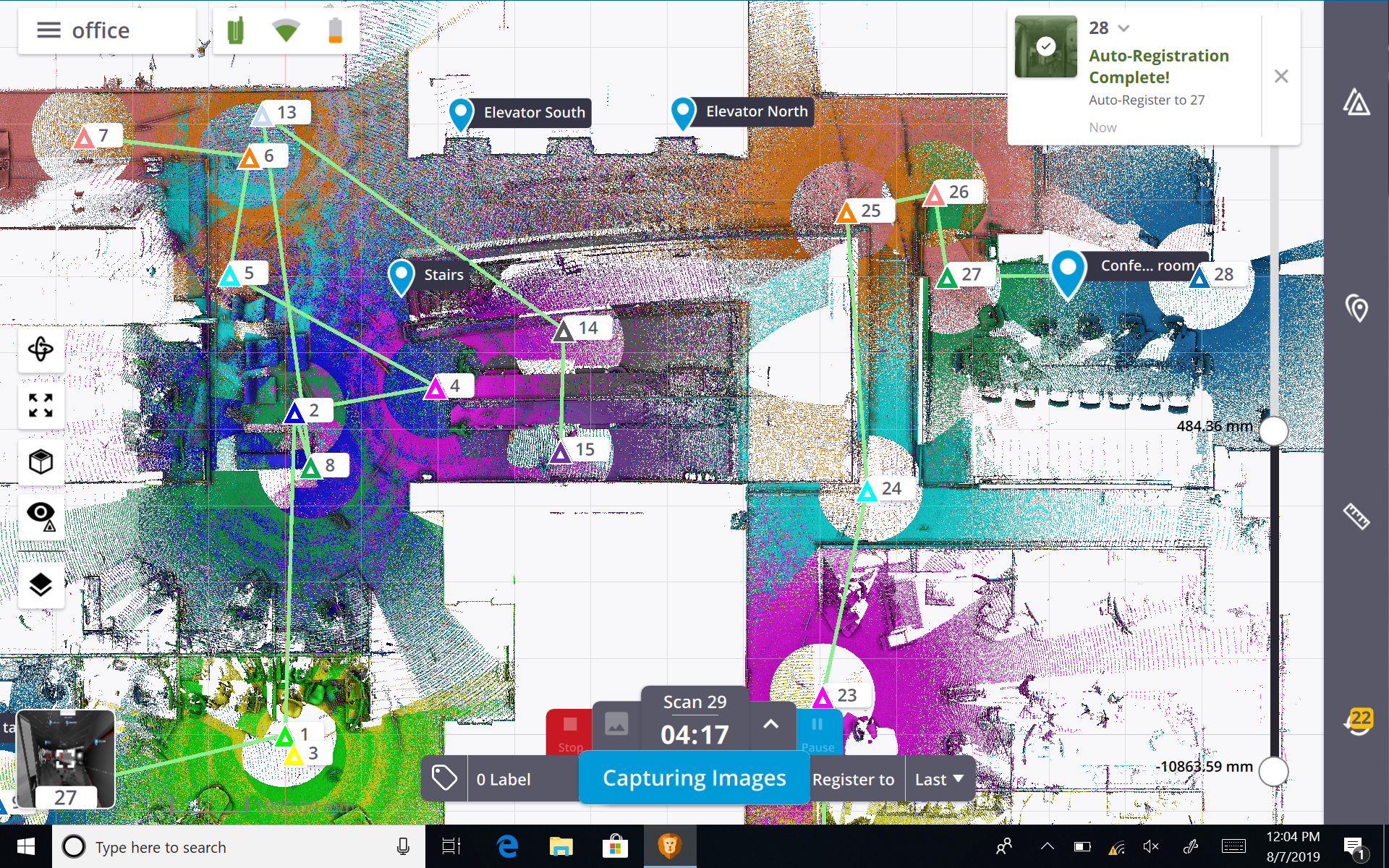
Task: Click upper height clipping slider handle at 484.36 mm
Action: coord(1273,431)
